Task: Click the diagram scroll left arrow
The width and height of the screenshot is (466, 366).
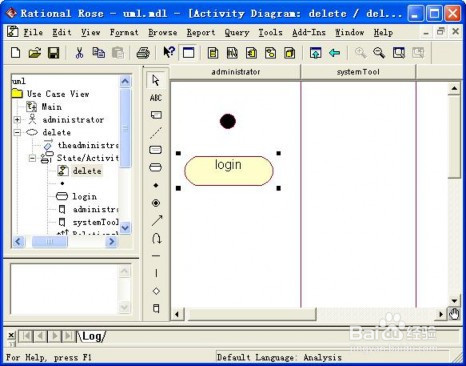Action: pyautogui.click(x=177, y=314)
